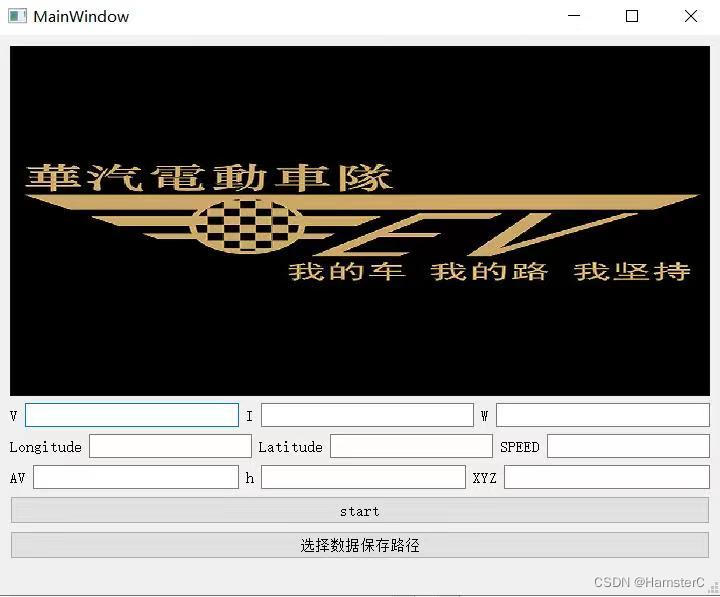
Task: Click the AV label
Action: (17, 478)
